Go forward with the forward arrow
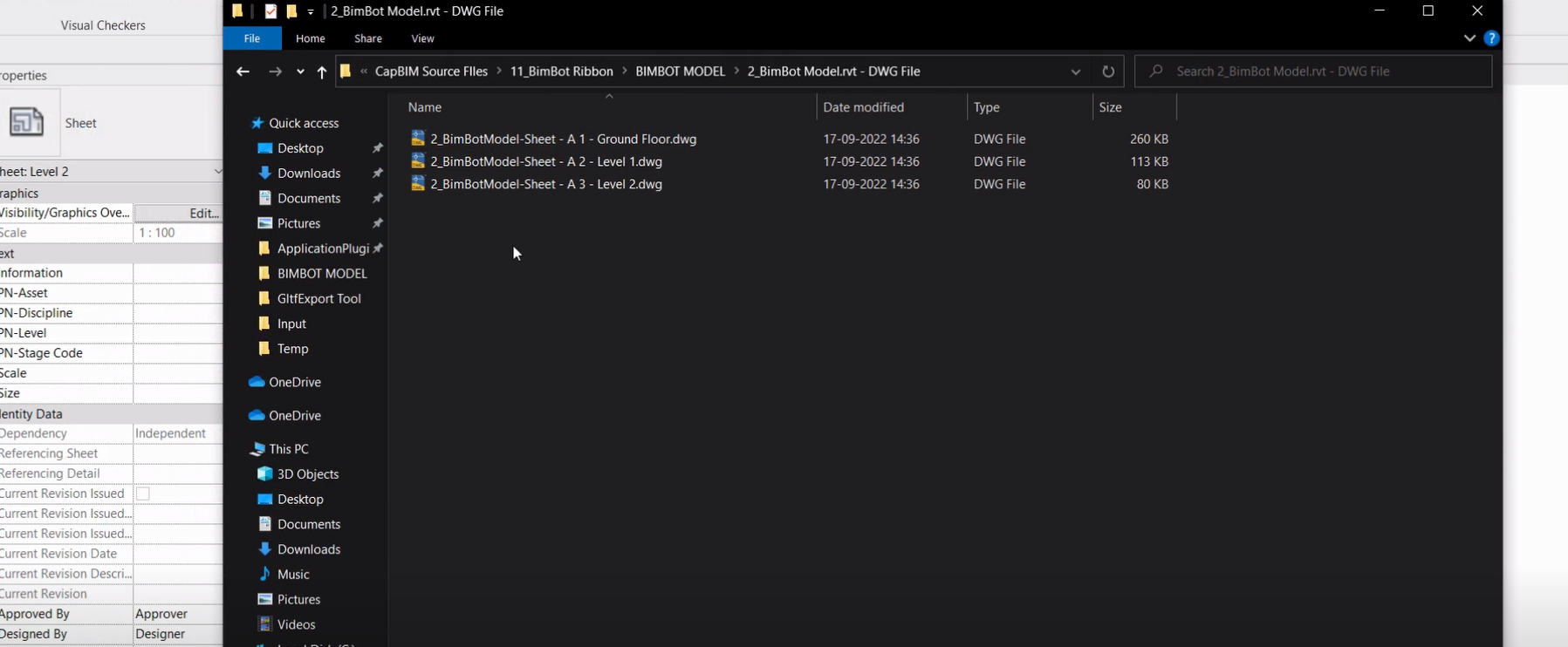The width and height of the screenshot is (1568, 647). tap(275, 72)
